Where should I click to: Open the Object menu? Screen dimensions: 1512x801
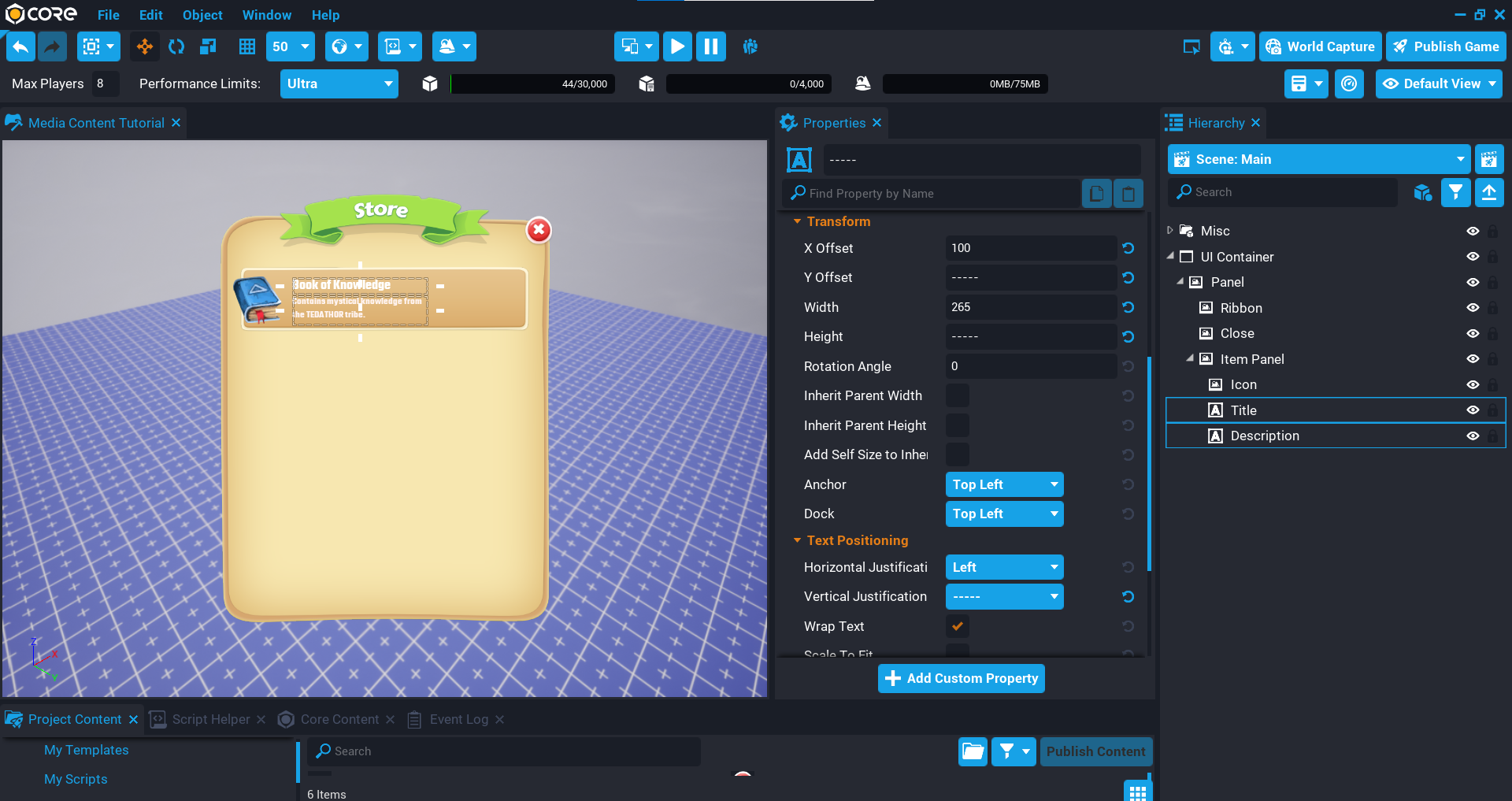point(202,15)
